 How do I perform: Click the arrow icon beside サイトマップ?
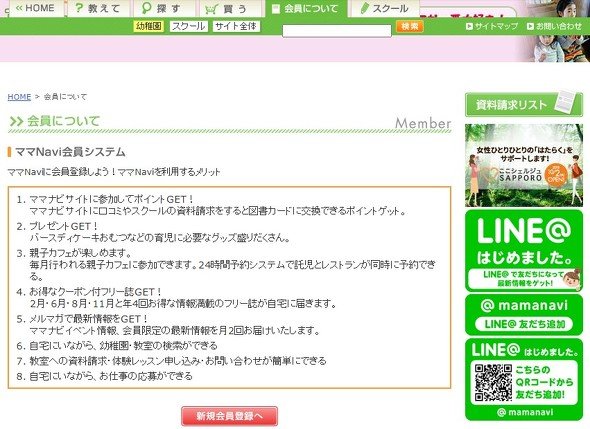pos(469,26)
